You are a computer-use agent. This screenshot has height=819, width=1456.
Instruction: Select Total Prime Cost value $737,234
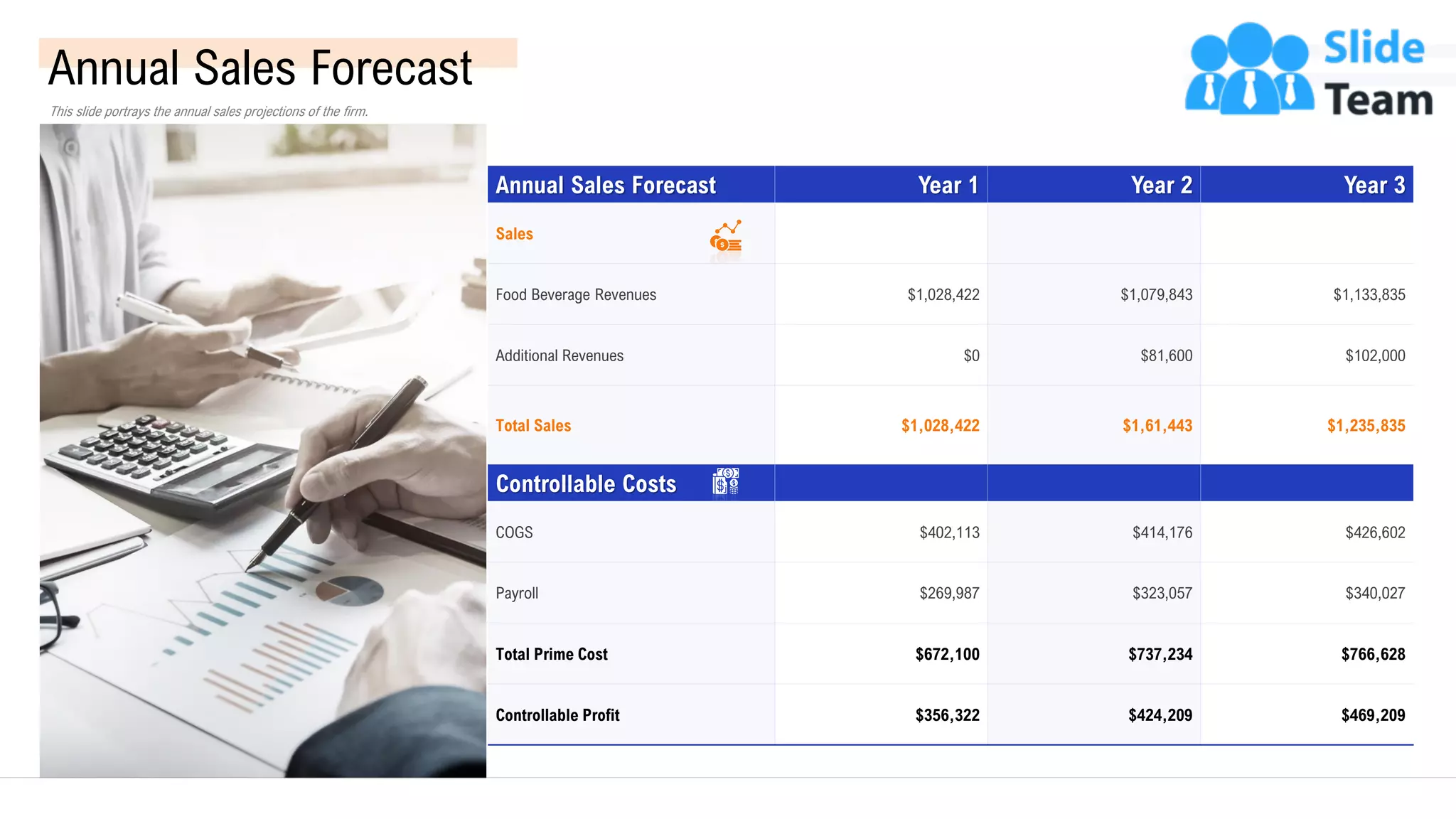coord(1160,654)
